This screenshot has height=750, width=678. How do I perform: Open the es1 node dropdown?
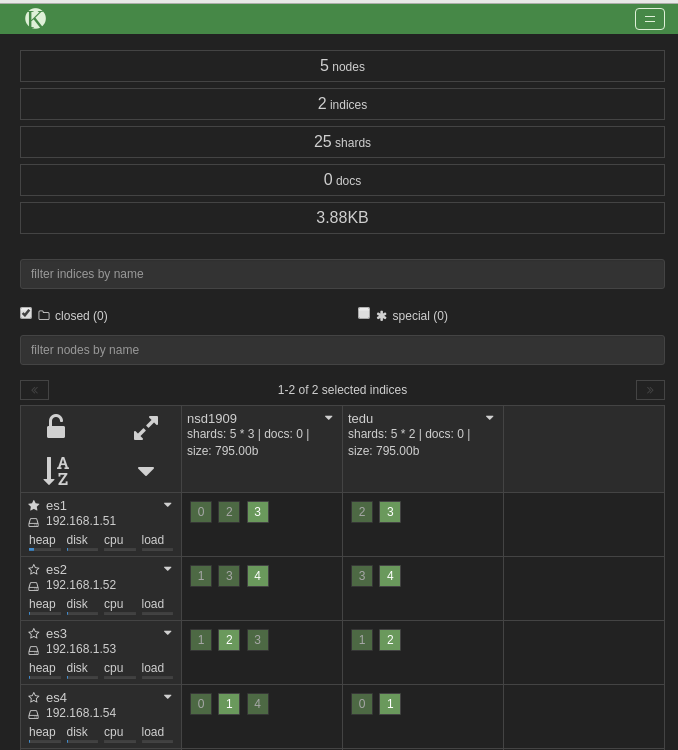(167, 505)
